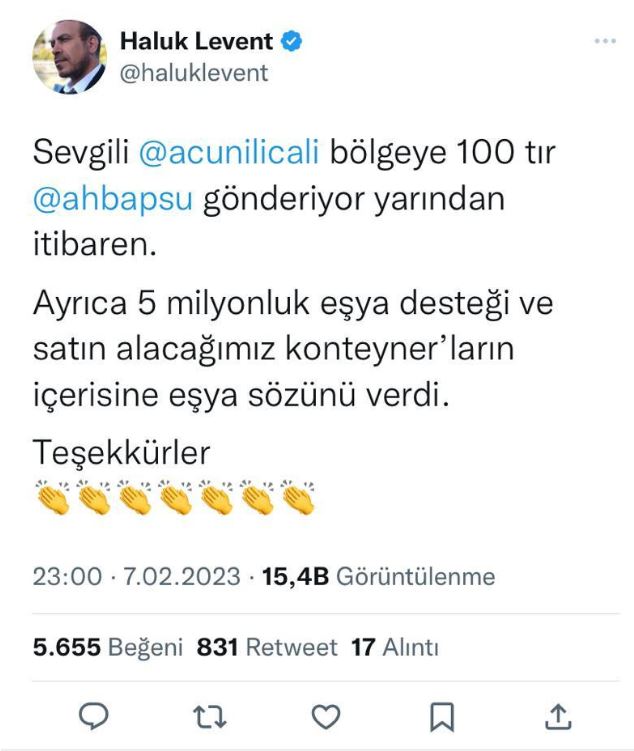
Task: Open Haluk Levent's profile picture
Action: 69,57
